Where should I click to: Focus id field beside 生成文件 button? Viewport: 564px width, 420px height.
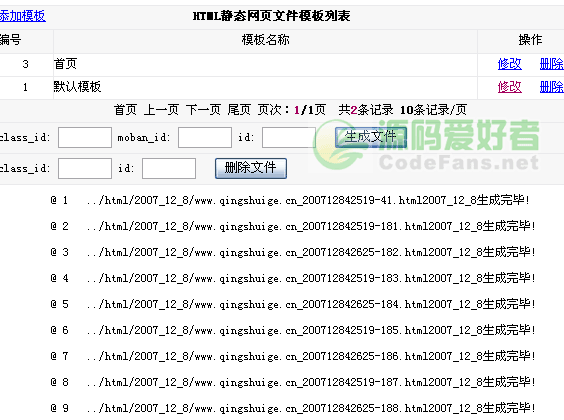[x=289, y=137]
